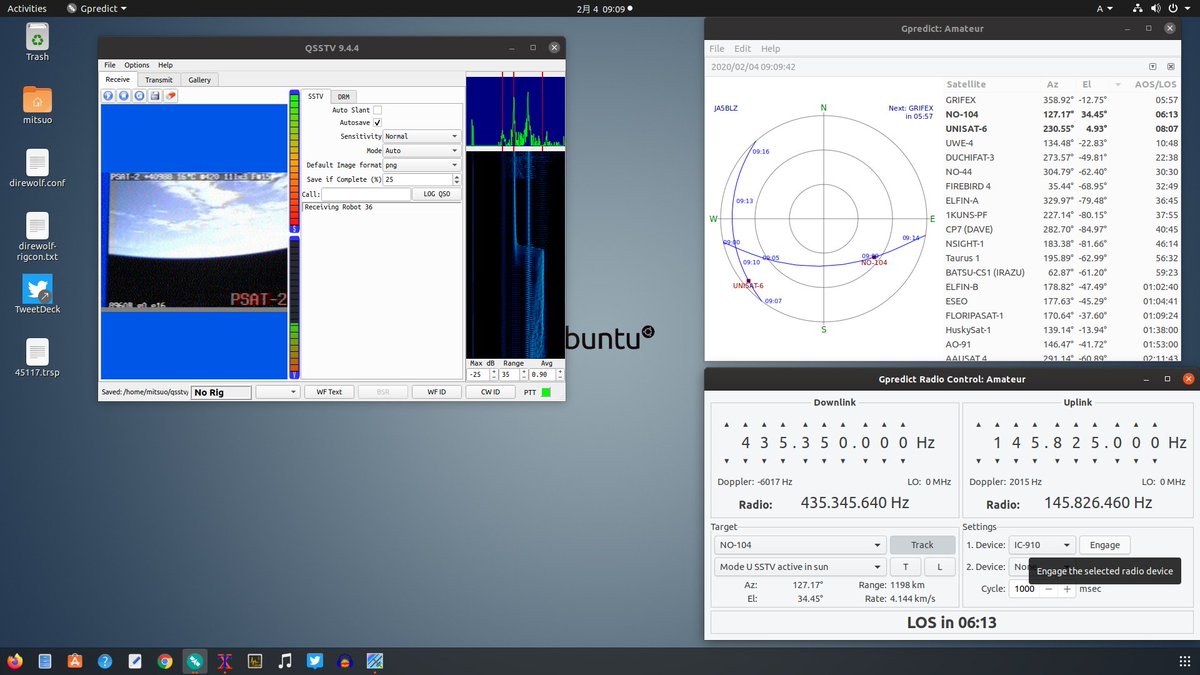Expand the NO-104 target satellite dropdown
The image size is (1200, 675).
coord(799,545)
